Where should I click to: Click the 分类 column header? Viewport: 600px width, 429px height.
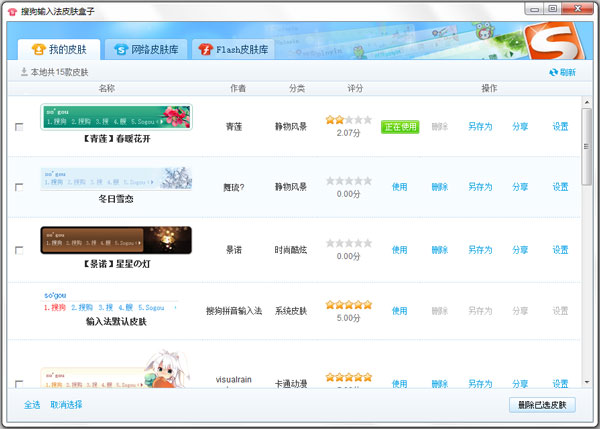297,88
